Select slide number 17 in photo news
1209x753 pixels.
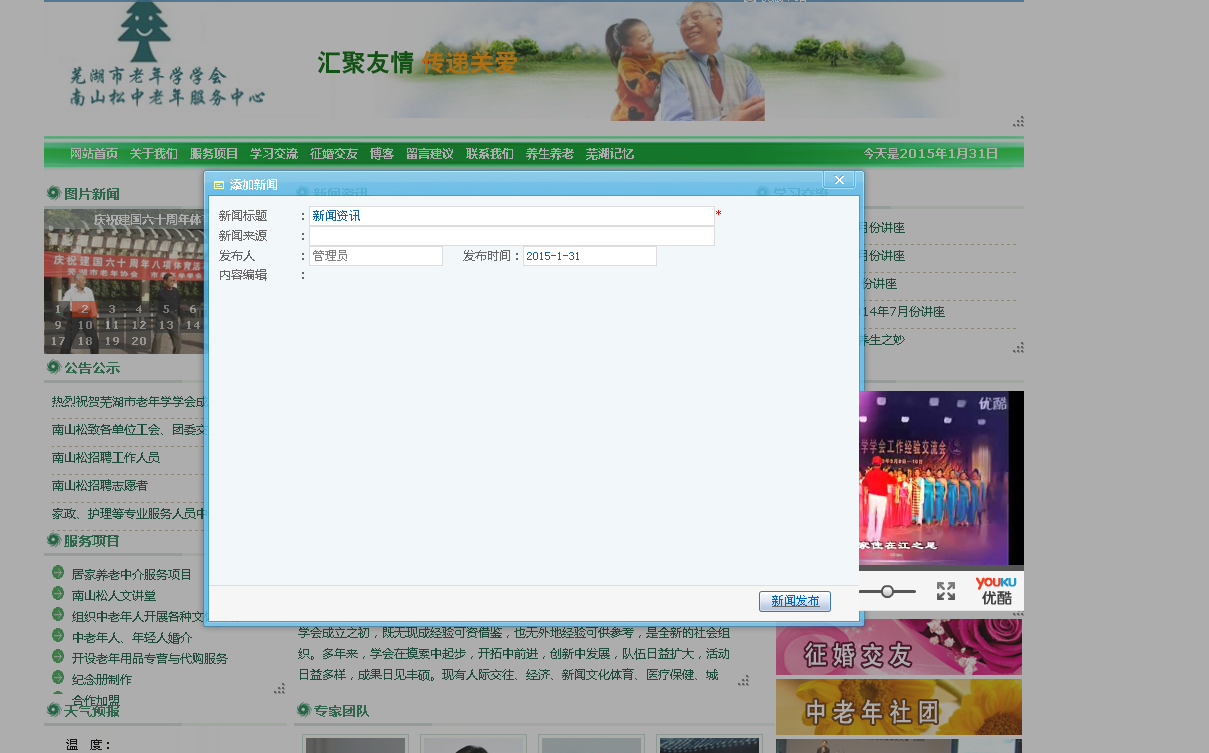click(x=59, y=341)
